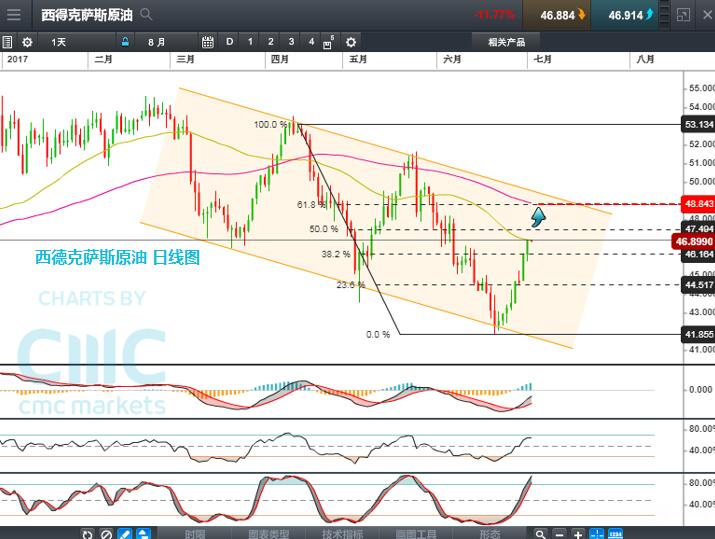
Task: Click the save layout icon with badge
Action: 328,42
